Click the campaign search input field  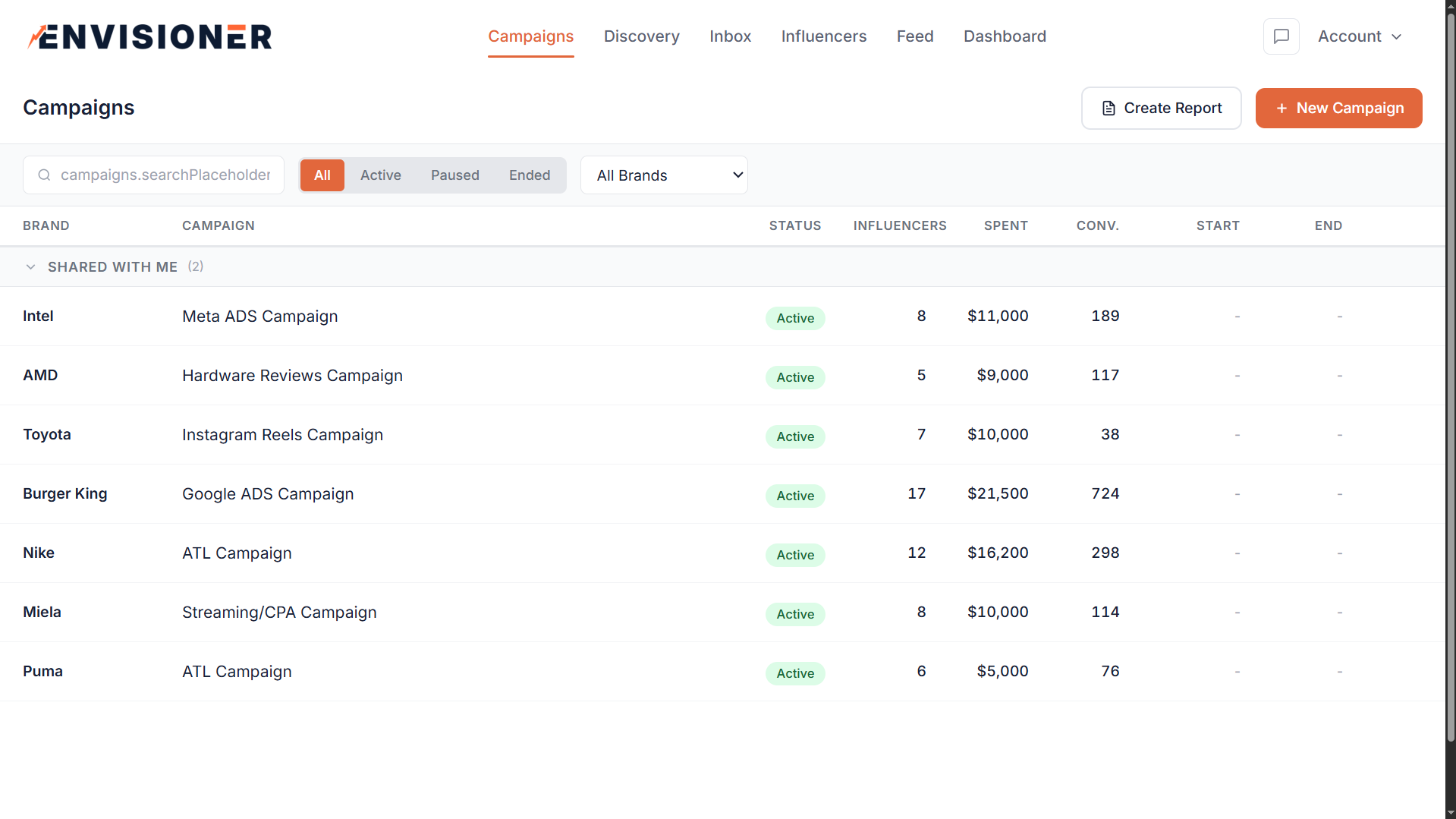[x=153, y=175]
